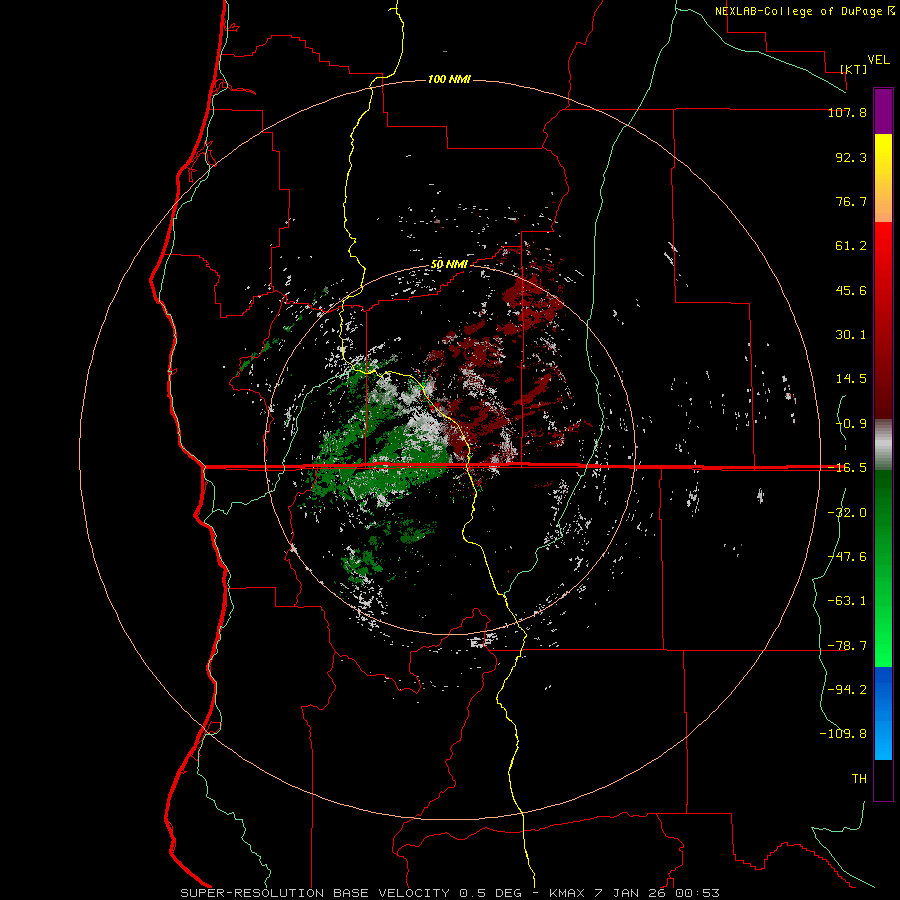Click the yellow-orange segment of the color bar
The height and width of the screenshot is (900, 900).
[x=883, y=178]
